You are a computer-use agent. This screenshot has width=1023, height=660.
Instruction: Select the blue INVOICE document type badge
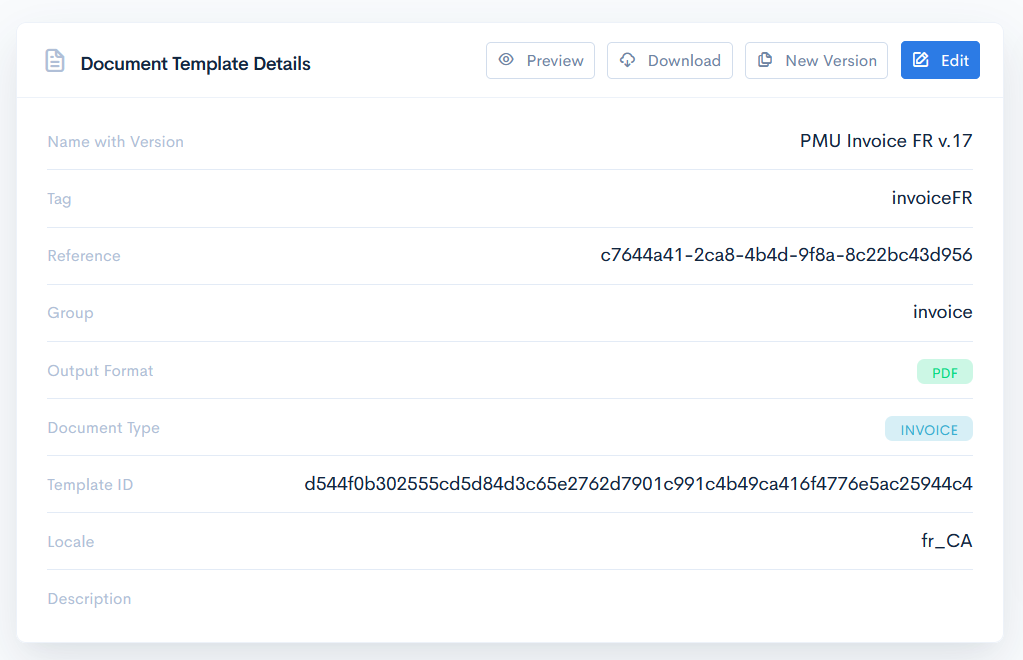pos(928,428)
